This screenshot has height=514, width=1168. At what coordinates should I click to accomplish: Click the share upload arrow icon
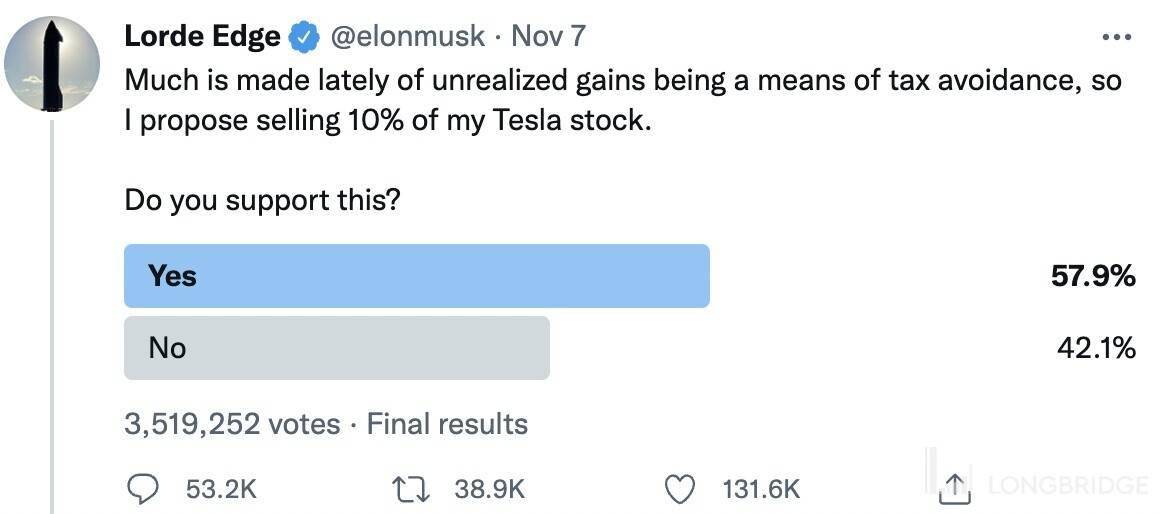(956, 487)
